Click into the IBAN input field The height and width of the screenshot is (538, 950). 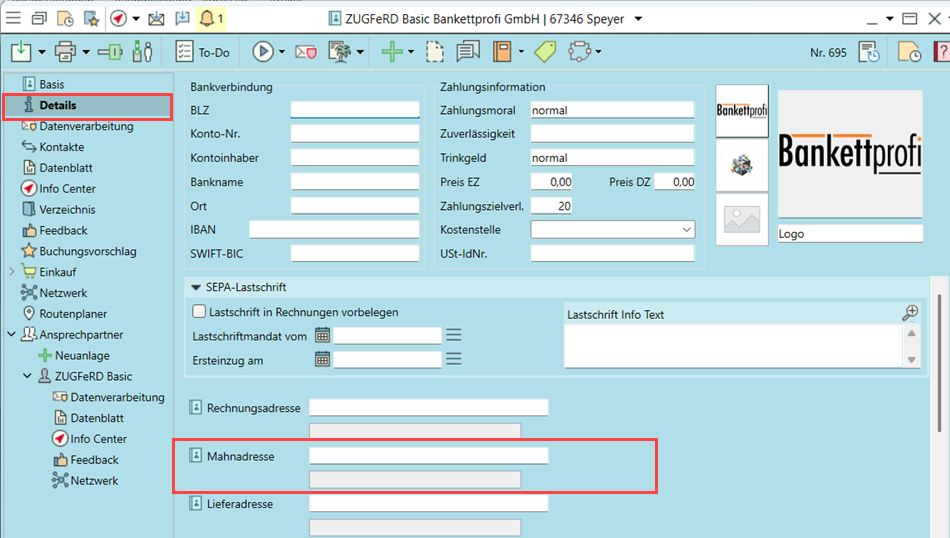tap(333, 230)
